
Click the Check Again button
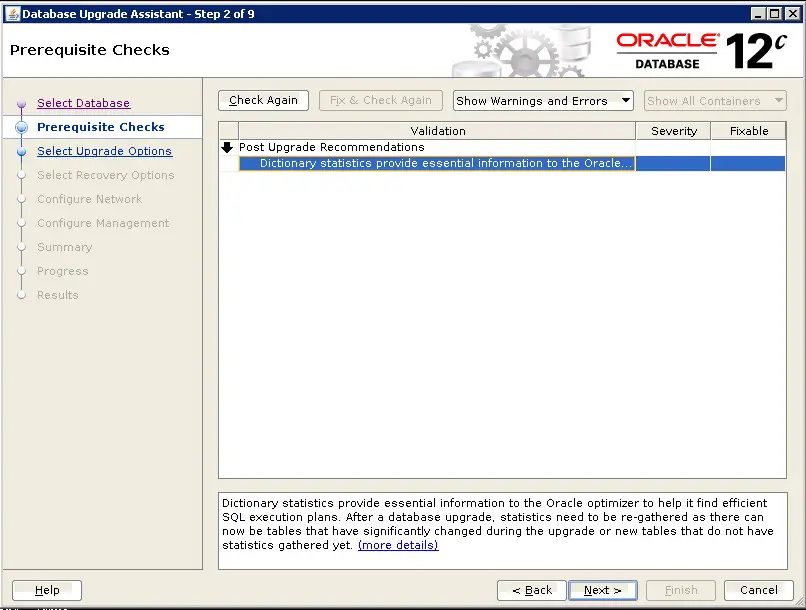tap(263, 100)
